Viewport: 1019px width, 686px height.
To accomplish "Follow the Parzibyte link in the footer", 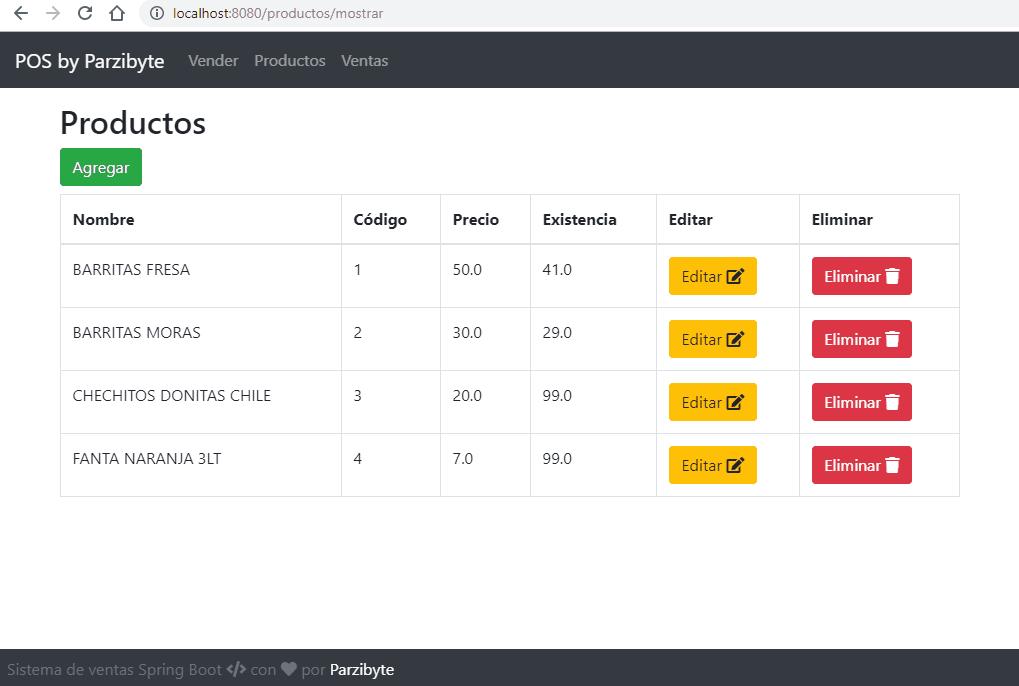I will (362, 669).
